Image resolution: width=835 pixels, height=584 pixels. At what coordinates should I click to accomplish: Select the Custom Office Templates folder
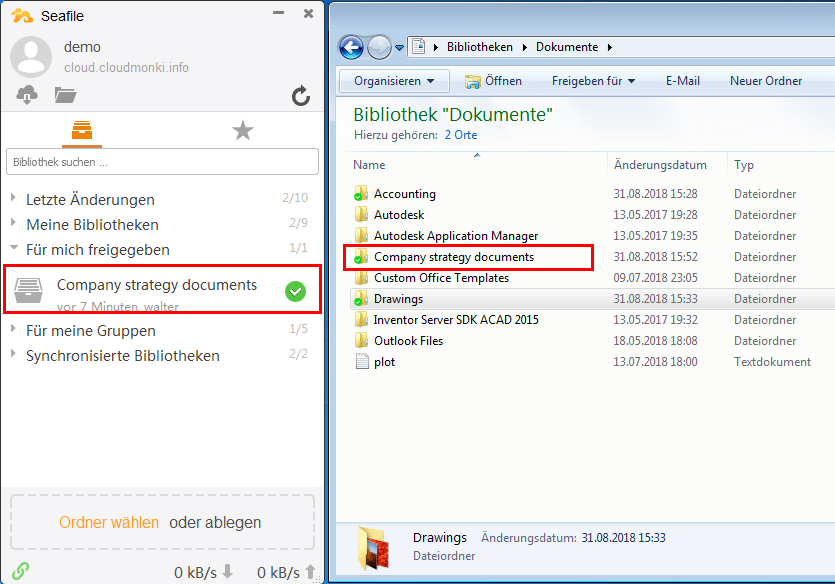coord(441,278)
